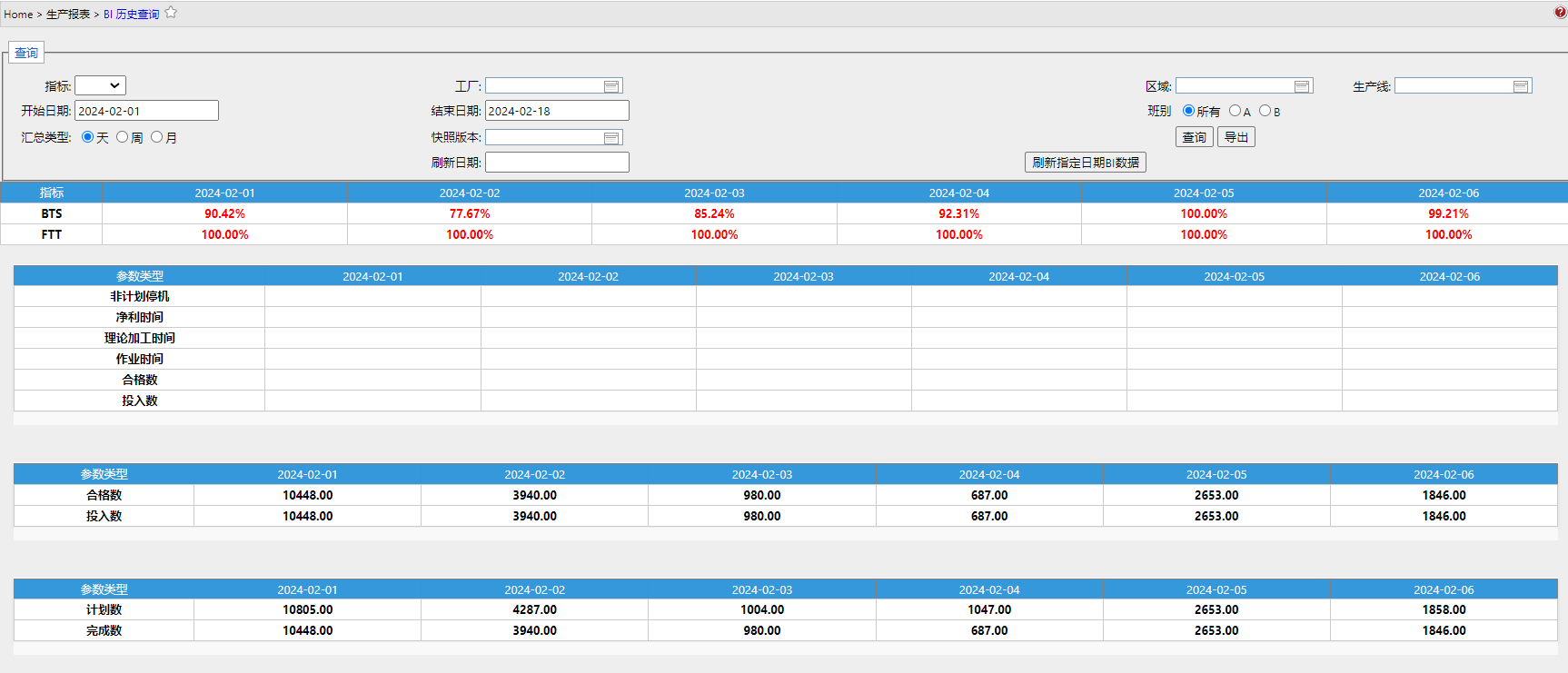This screenshot has width=1568, height=673.
Task: Add page to favorites with star icon
Action: (x=171, y=13)
